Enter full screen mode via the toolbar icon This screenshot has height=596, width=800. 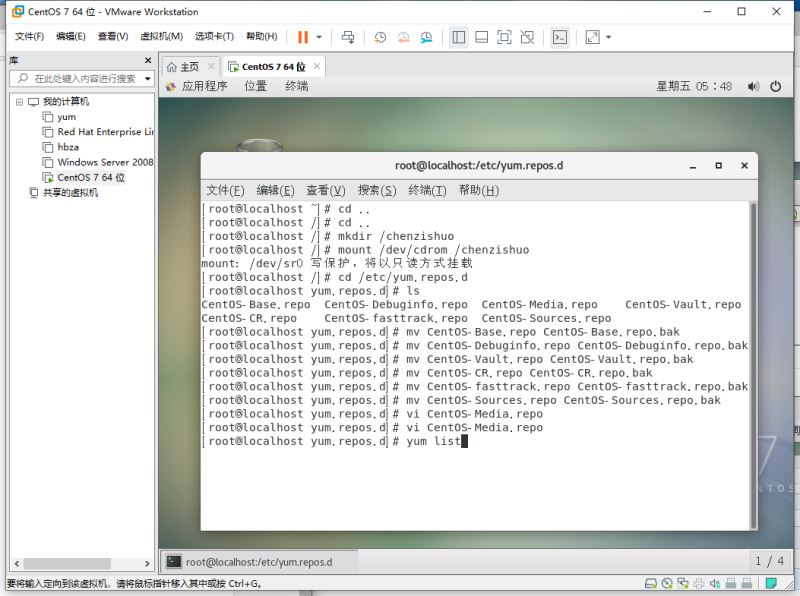point(504,37)
